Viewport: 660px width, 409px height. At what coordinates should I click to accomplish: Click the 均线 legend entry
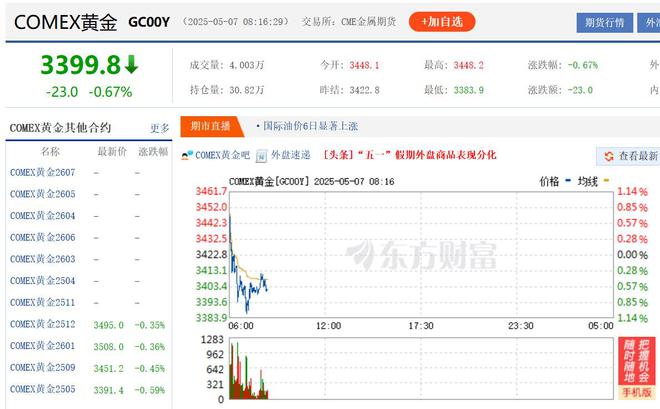pos(593,182)
